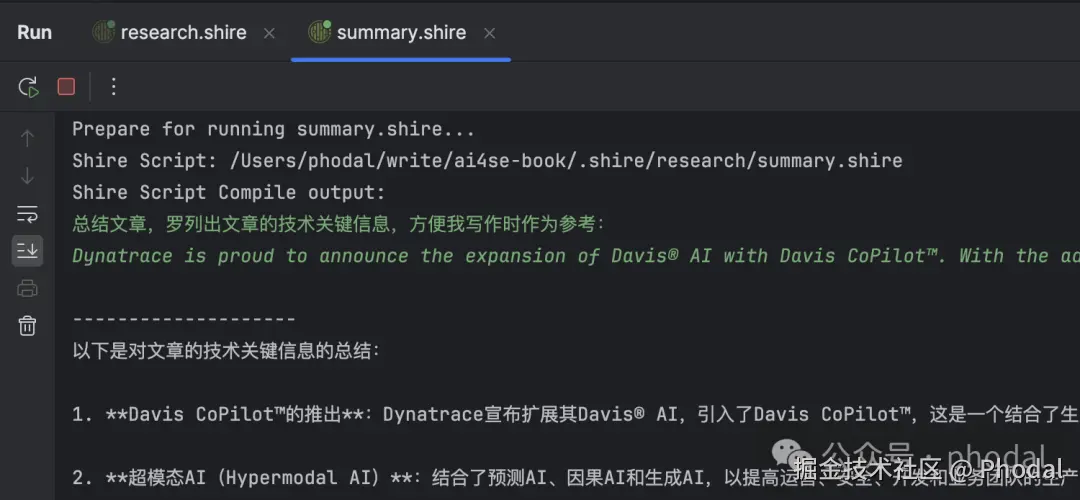Image resolution: width=1080 pixels, height=500 pixels.
Task: Click the green Chinese prompt line
Action: pos(339,224)
